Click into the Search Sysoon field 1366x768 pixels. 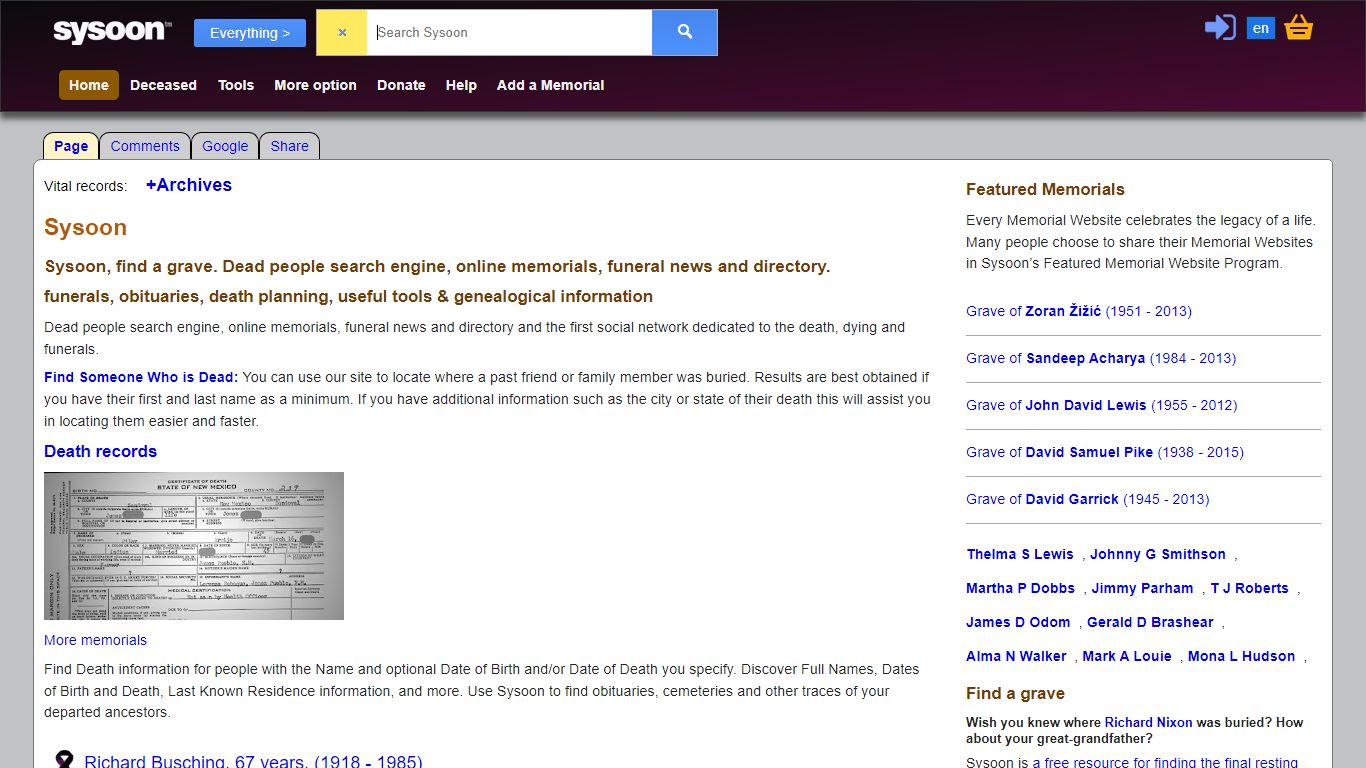[509, 32]
